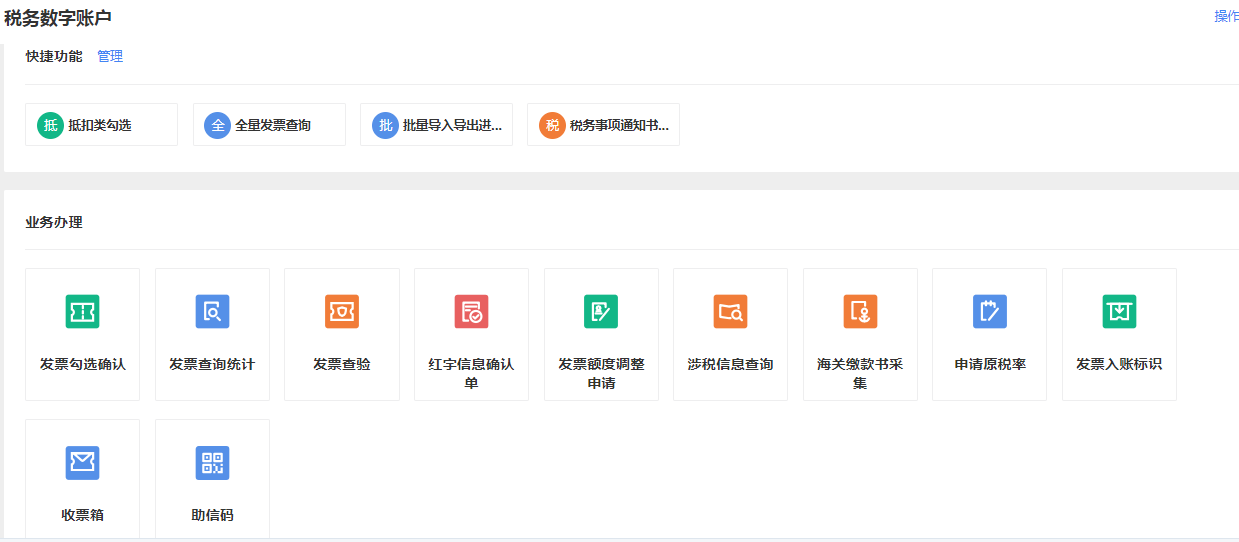Click the 管理 link beside 快捷功能
The height and width of the screenshot is (542, 1239).
(x=110, y=57)
